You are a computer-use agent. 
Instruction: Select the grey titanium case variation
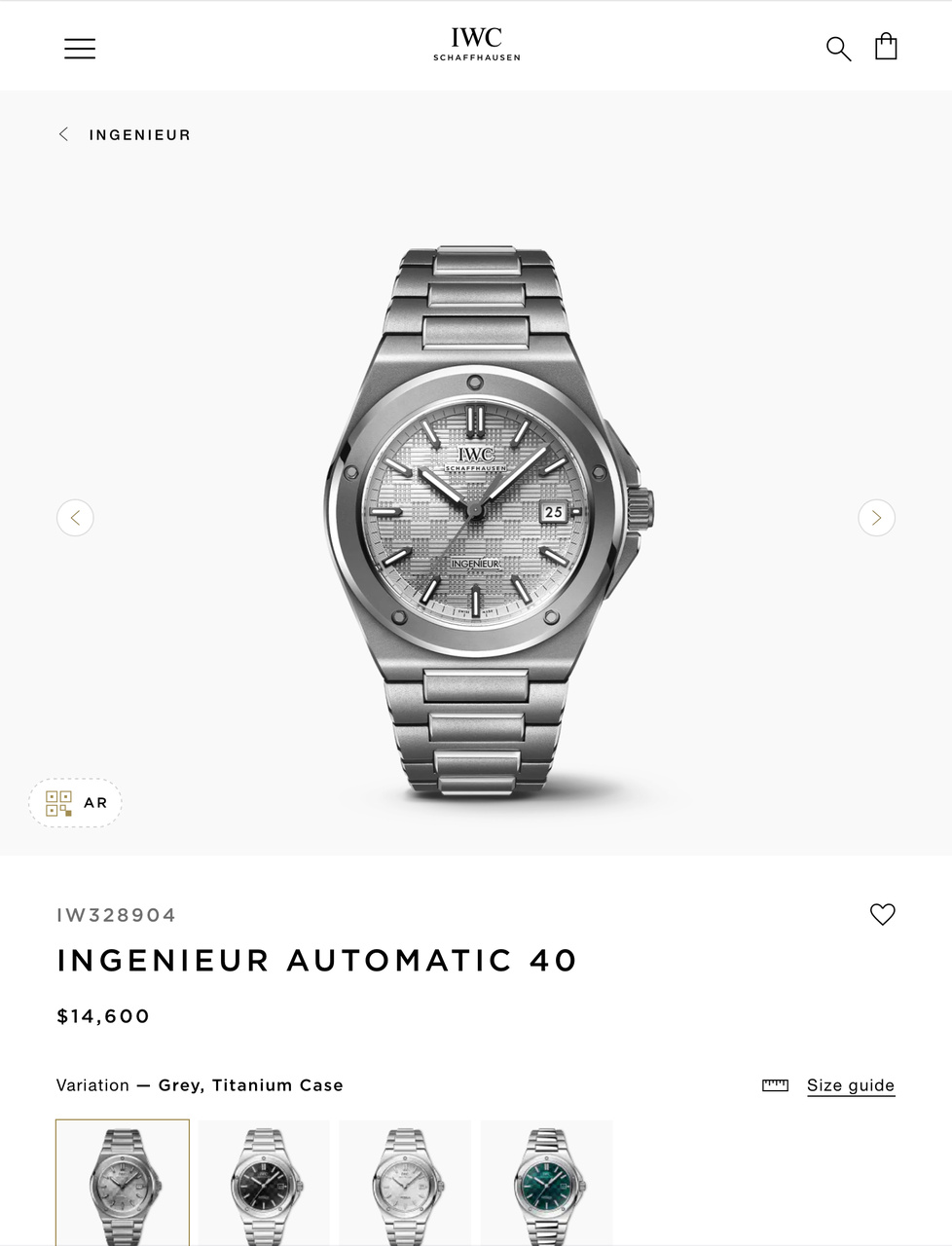click(123, 1183)
